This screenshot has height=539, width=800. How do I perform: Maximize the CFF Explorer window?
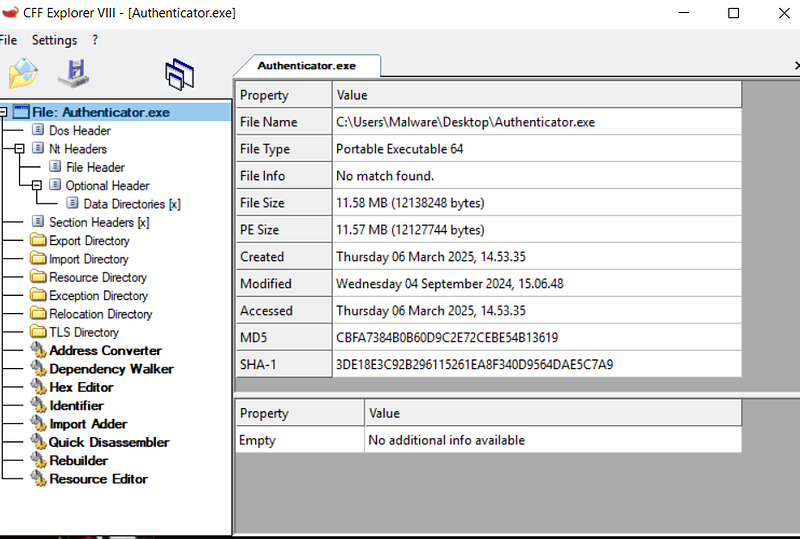tap(733, 13)
